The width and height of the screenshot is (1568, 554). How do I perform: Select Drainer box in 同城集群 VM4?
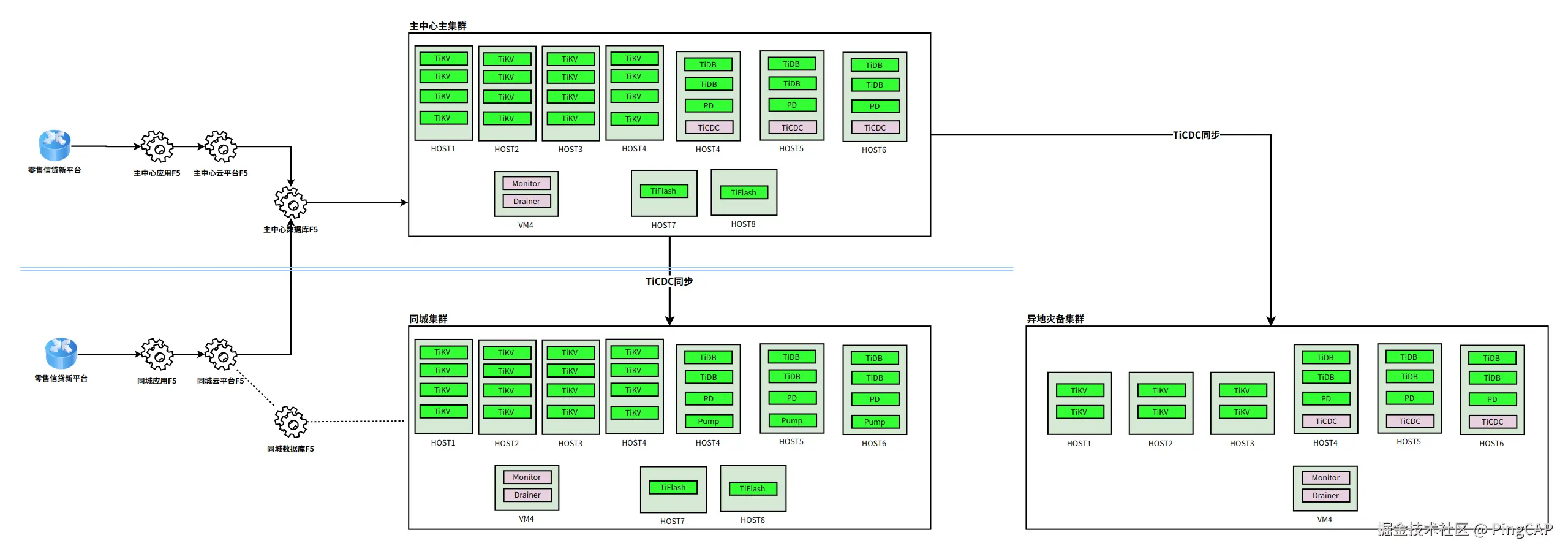pos(527,495)
